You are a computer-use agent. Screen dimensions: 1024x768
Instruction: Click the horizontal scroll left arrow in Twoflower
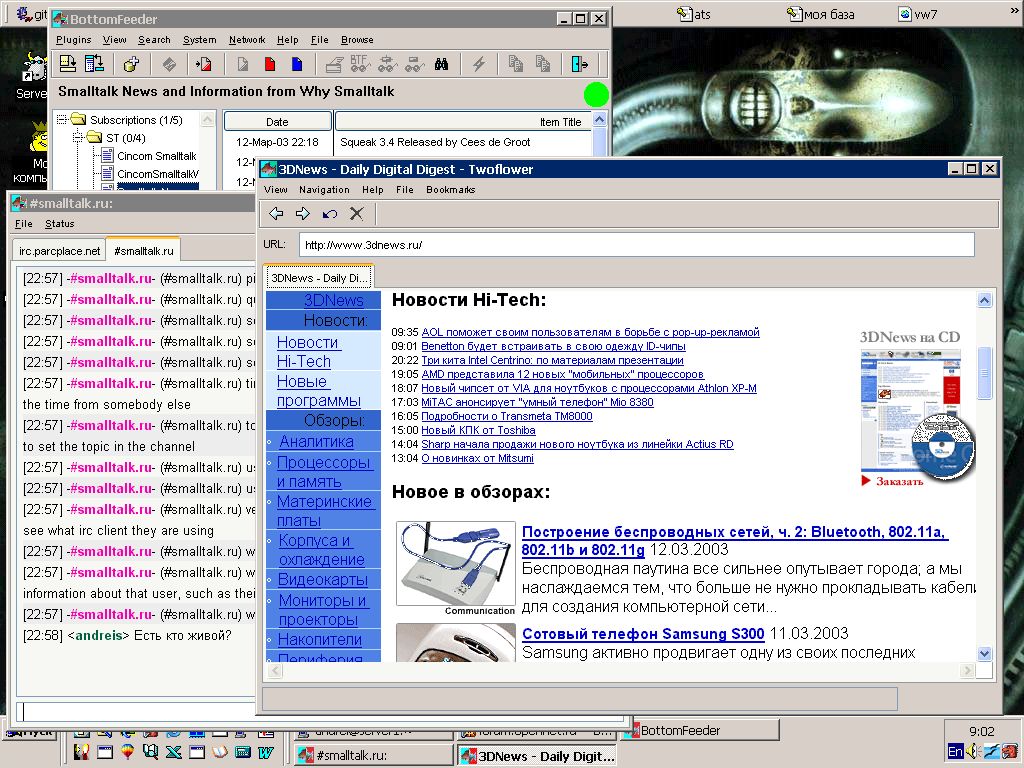(274, 671)
